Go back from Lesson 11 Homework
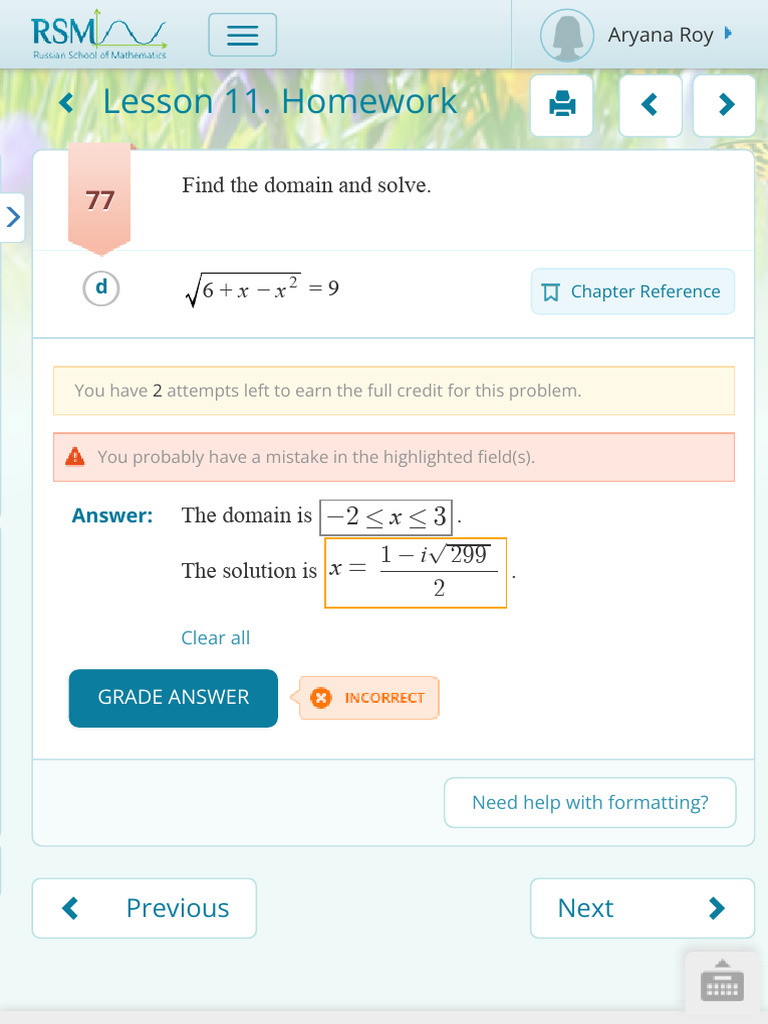Viewport: 768px width, 1024px height. tap(67, 102)
